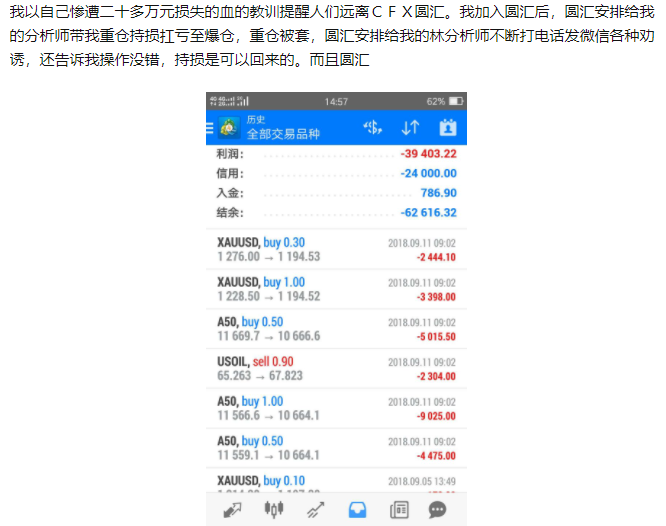Image resolution: width=666 pixels, height=526 pixels.
Task: Open the calendar date range icon
Action: click(x=448, y=127)
